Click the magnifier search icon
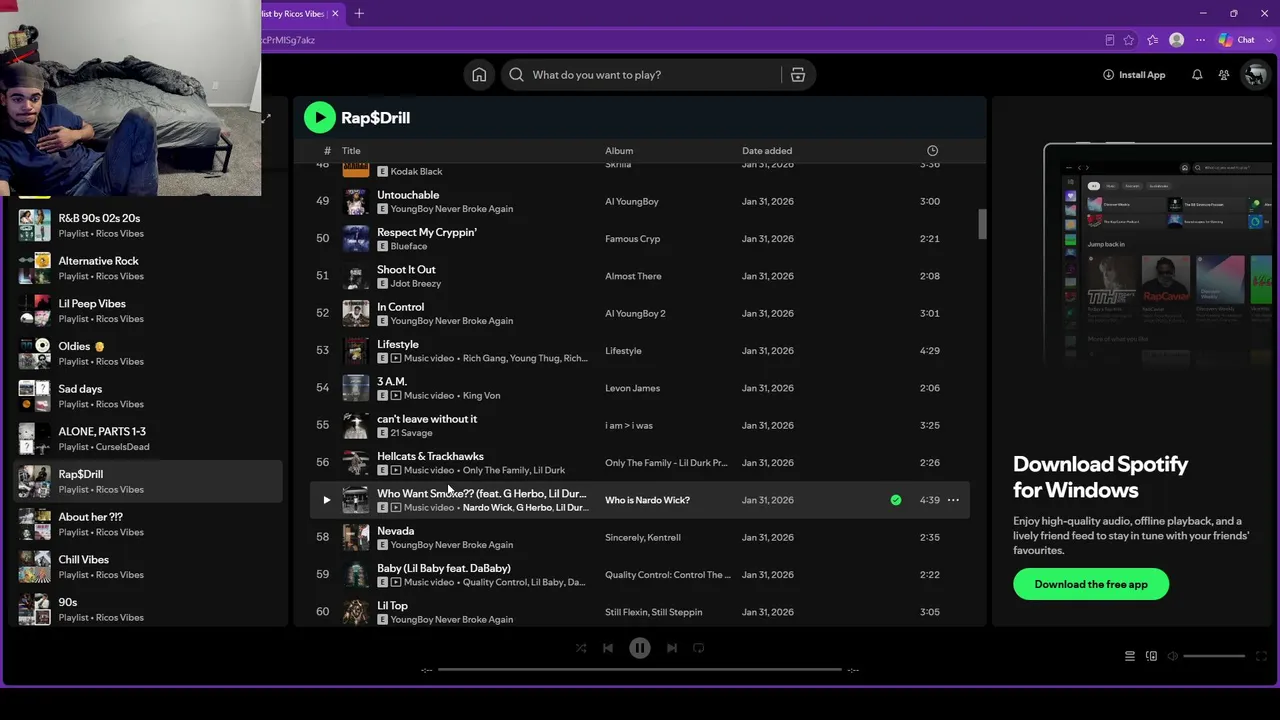1280x720 pixels. 516,75
